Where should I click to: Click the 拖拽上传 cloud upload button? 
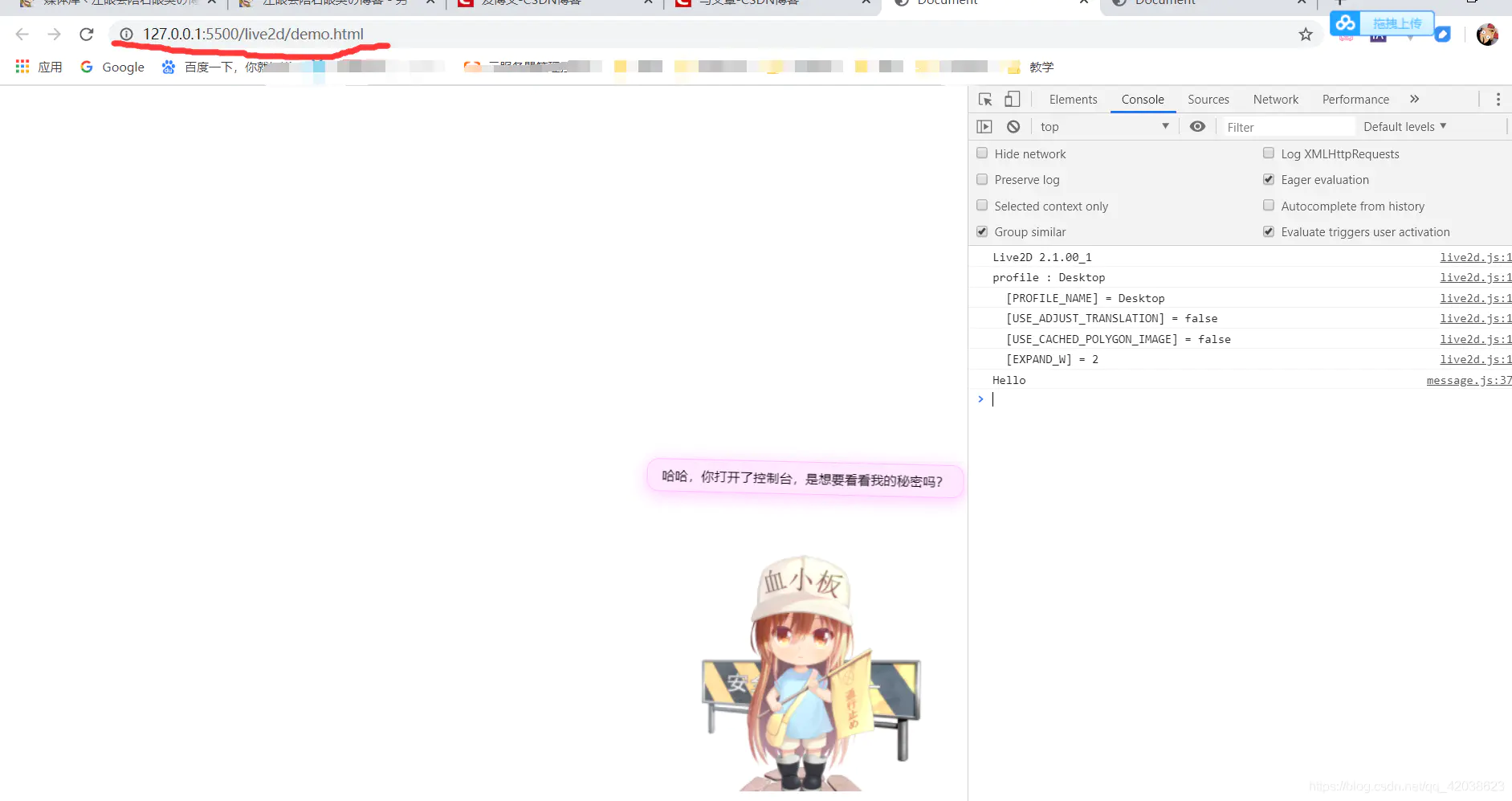1382,23
